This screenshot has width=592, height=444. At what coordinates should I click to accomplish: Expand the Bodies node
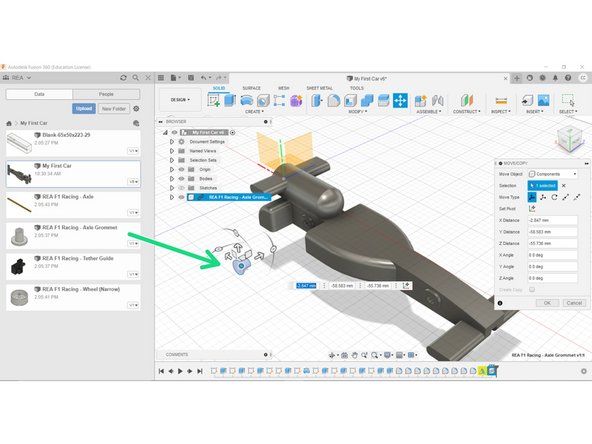coord(172,179)
